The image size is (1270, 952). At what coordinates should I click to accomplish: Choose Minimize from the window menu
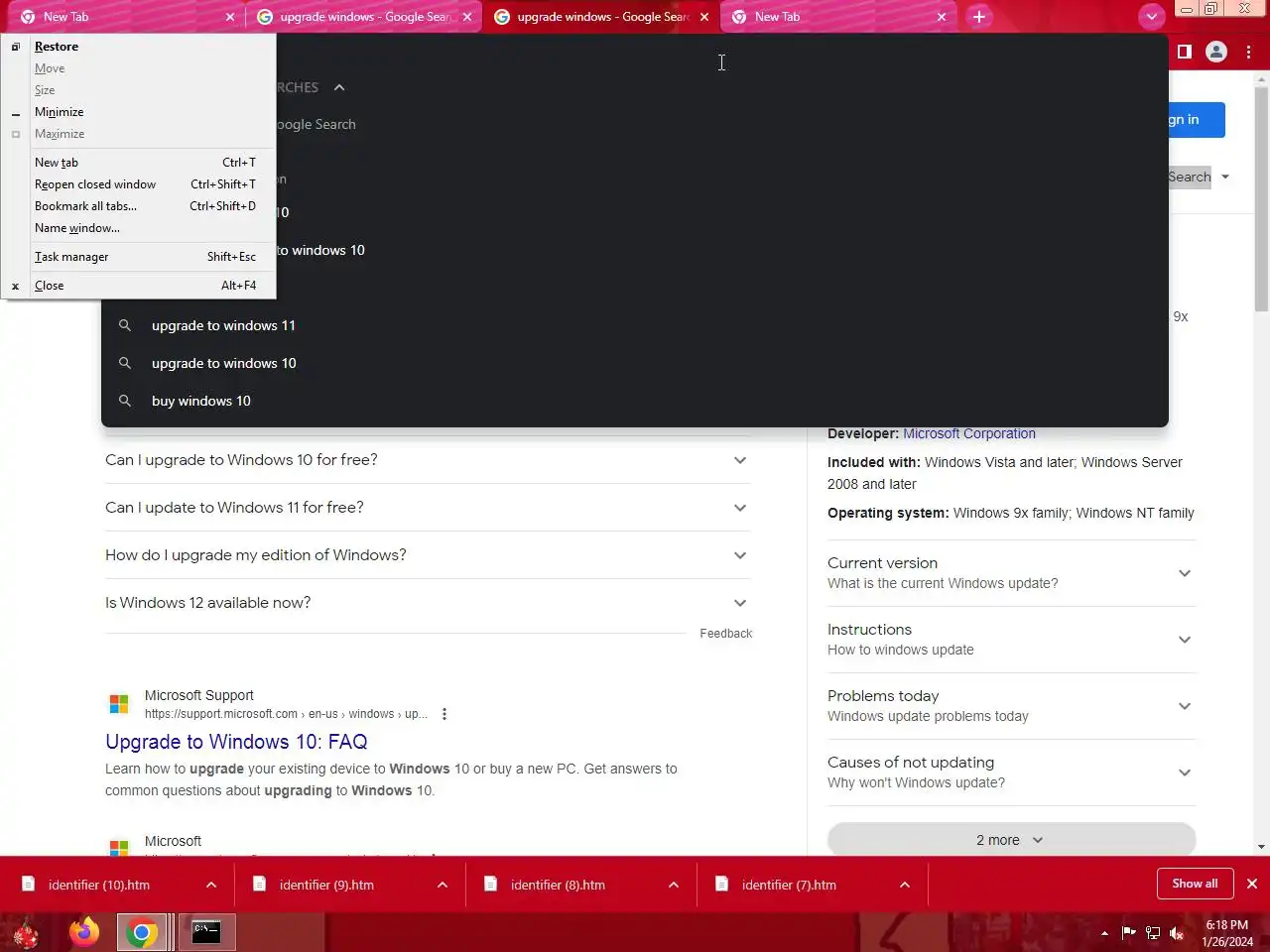coord(140,112)
